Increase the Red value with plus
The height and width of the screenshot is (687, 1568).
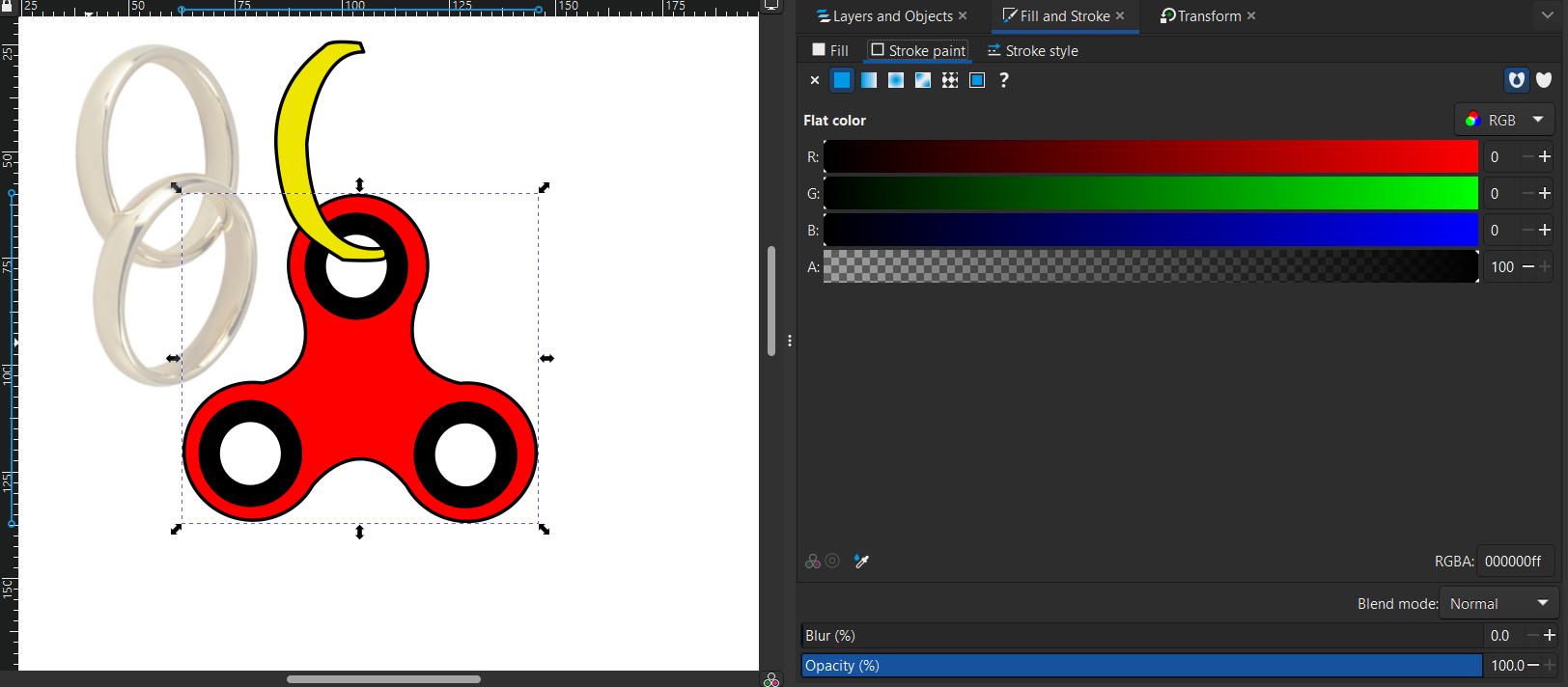[1545, 156]
